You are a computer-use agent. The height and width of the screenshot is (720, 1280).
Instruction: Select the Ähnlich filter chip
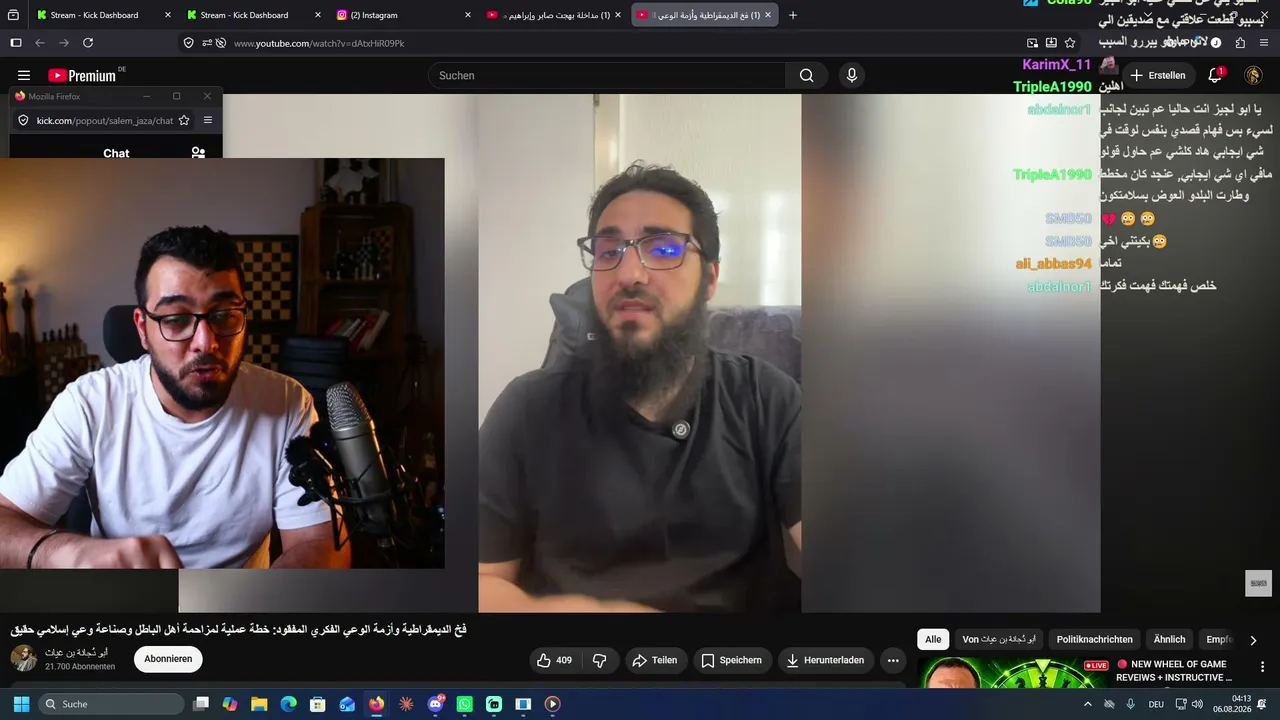pyautogui.click(x=1169, y=640)
